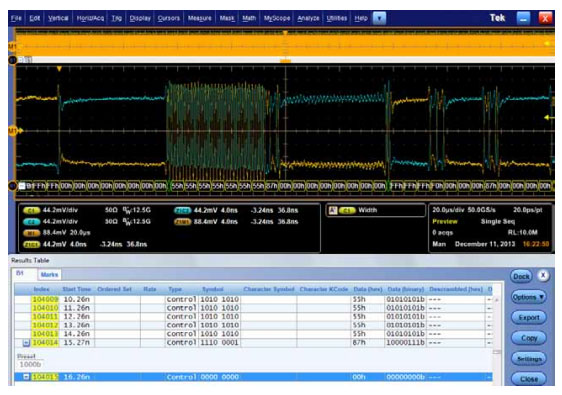
Task: Click the Preset value field 1000b
Action: 30,365
